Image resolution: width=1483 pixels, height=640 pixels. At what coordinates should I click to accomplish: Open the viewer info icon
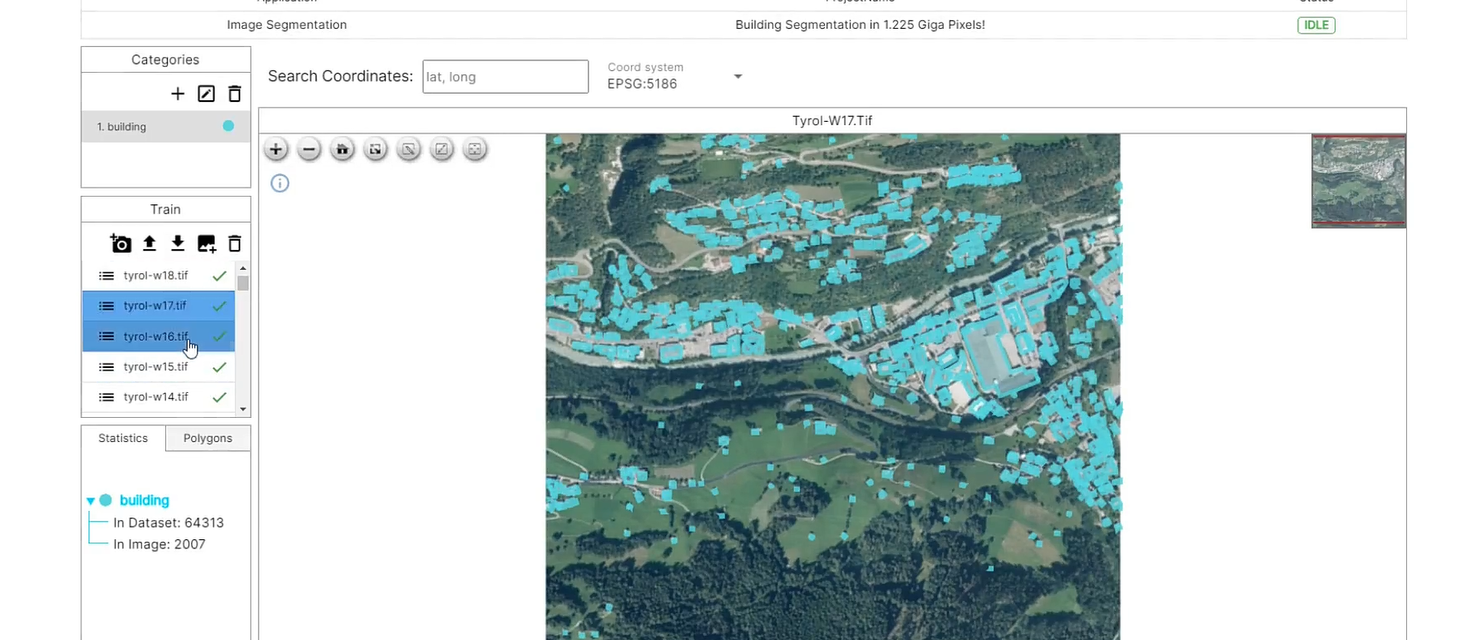click(280, 183)
